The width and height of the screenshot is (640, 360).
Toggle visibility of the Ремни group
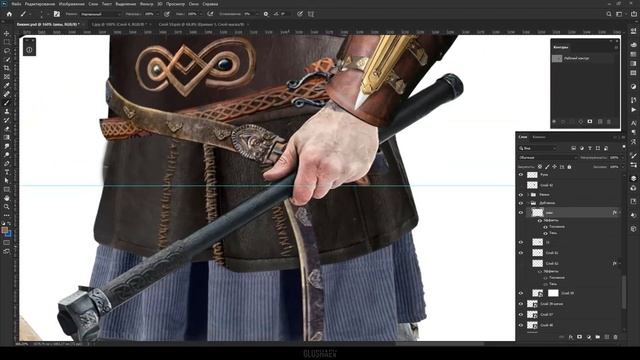tap(521, 195)
